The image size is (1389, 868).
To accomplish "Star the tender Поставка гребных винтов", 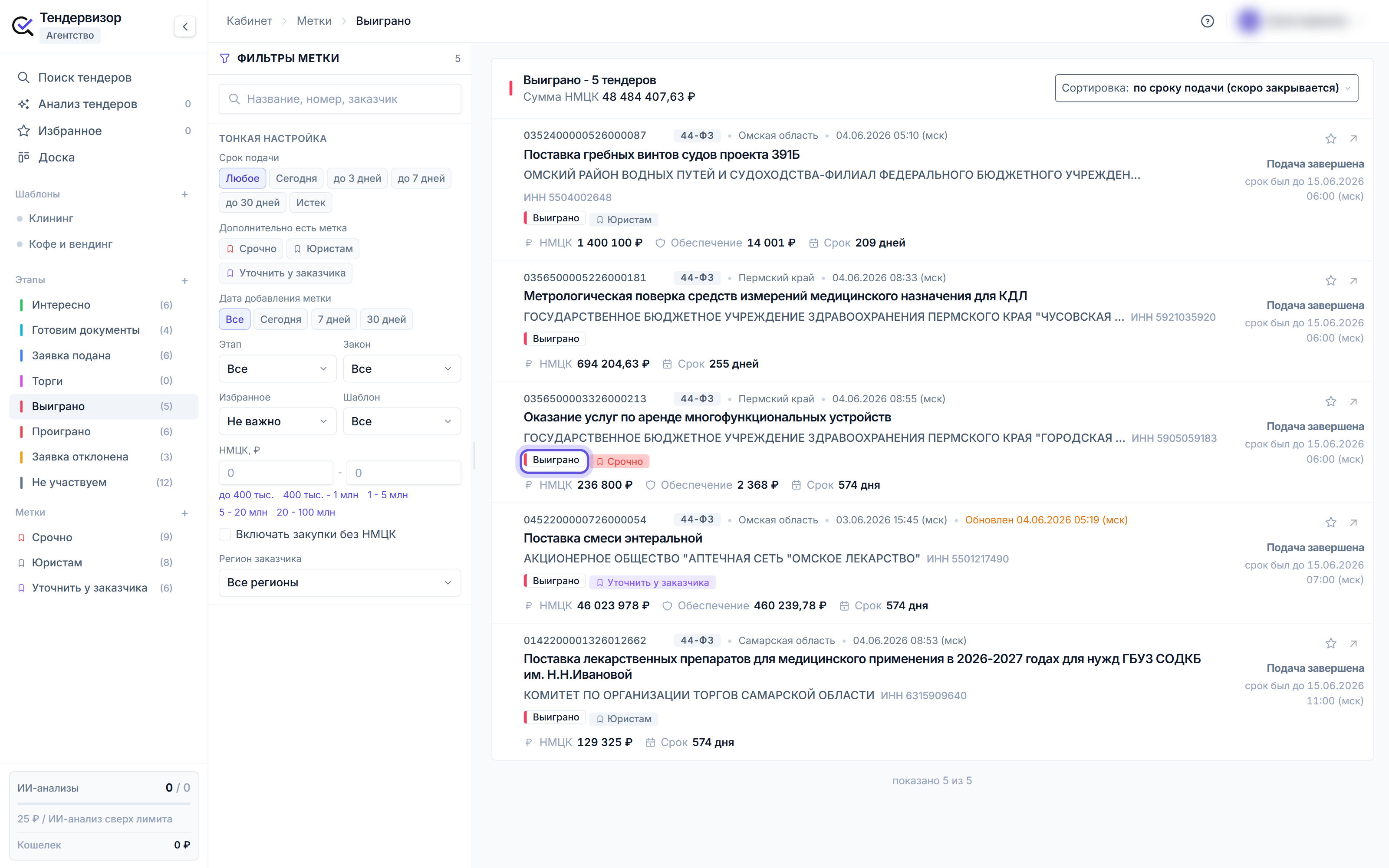I will click(x=1330, y=138).
